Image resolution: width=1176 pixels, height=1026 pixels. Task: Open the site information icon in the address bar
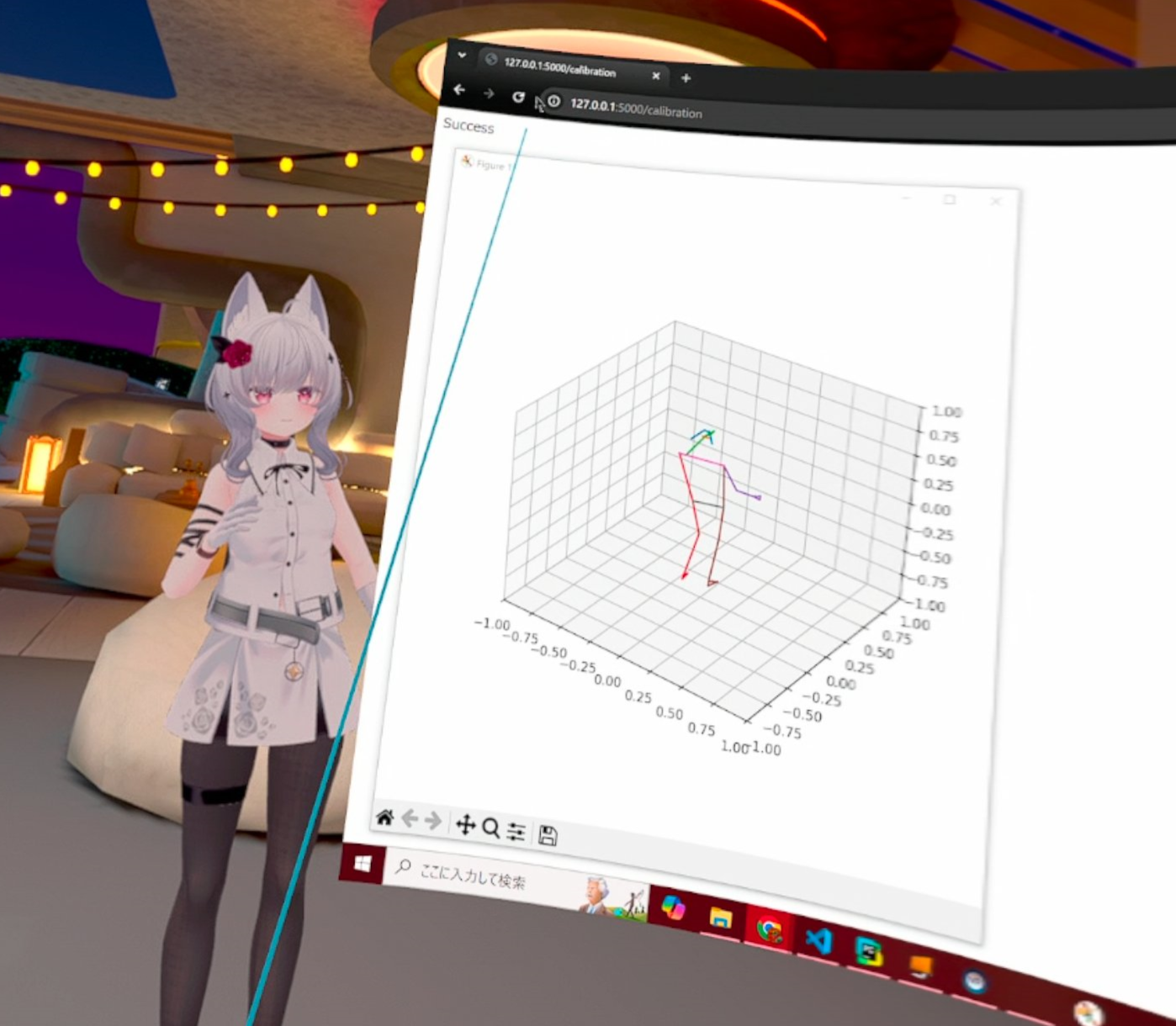[x=554, y=103]
